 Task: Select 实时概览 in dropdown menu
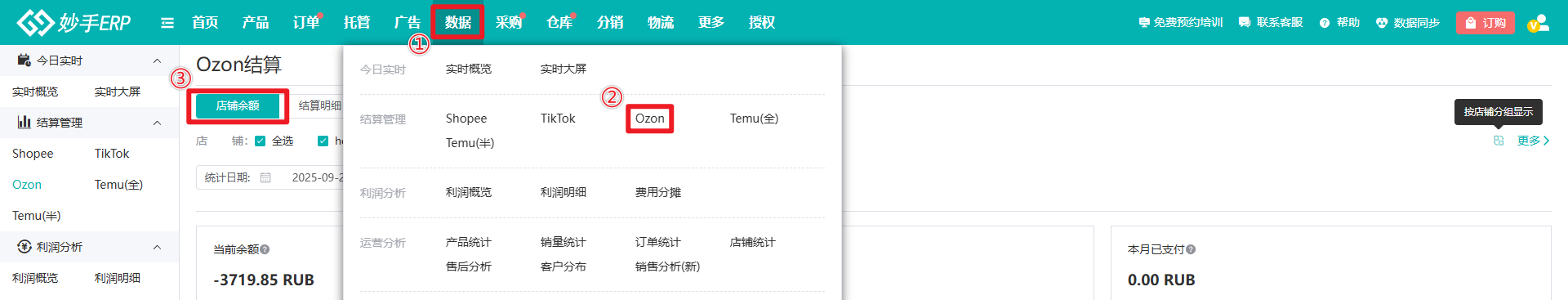coord(469,69)
